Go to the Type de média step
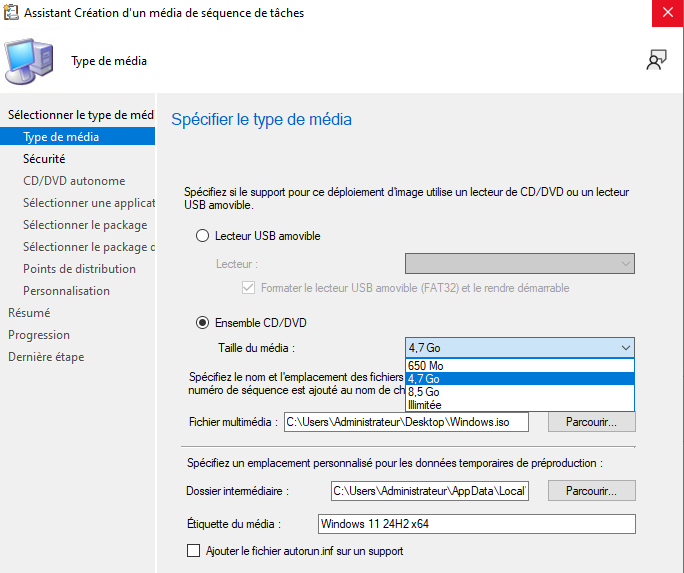Screen dimensions: 684x573 60,137
